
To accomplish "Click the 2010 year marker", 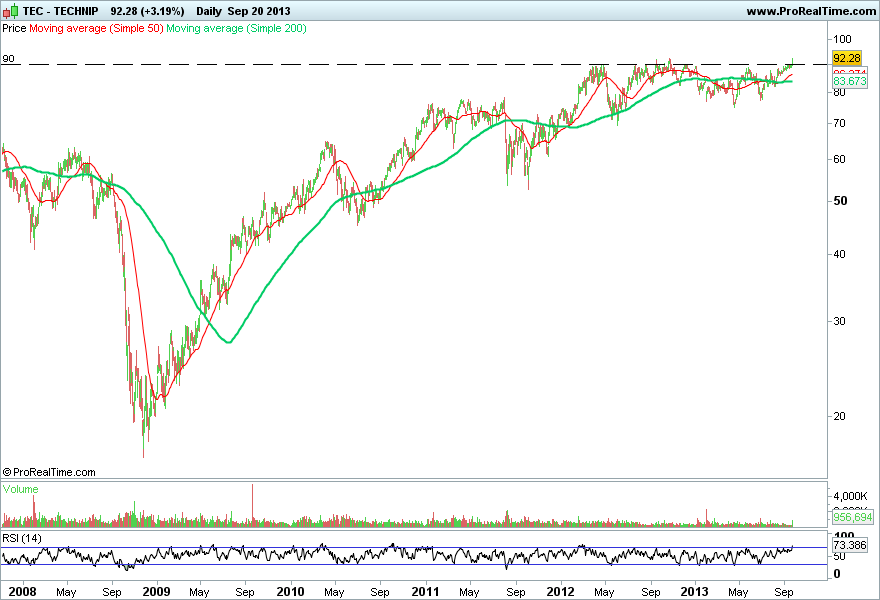I will [x=291, y=592].
